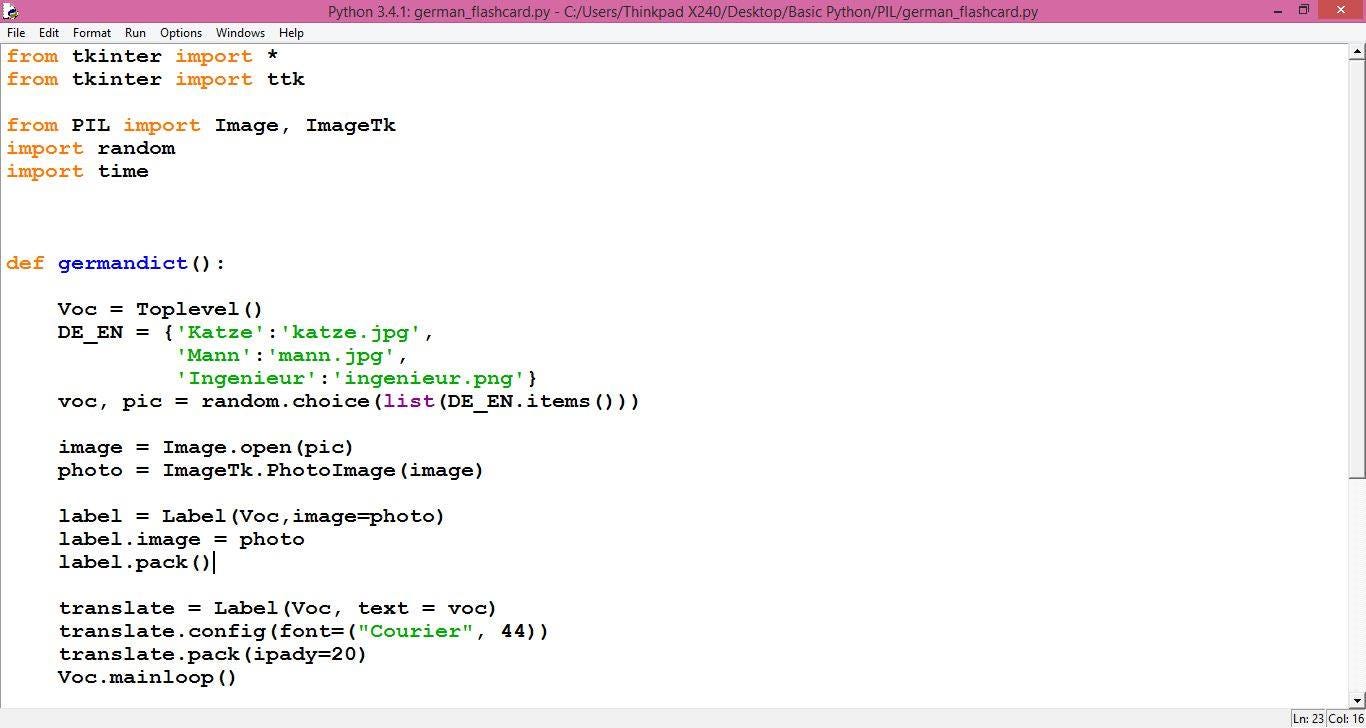Image resolution: width=1366 pixels, height=728 pixels.
Task: Open the Run menu
Action: pyautogui.click(x=135, y=32)
